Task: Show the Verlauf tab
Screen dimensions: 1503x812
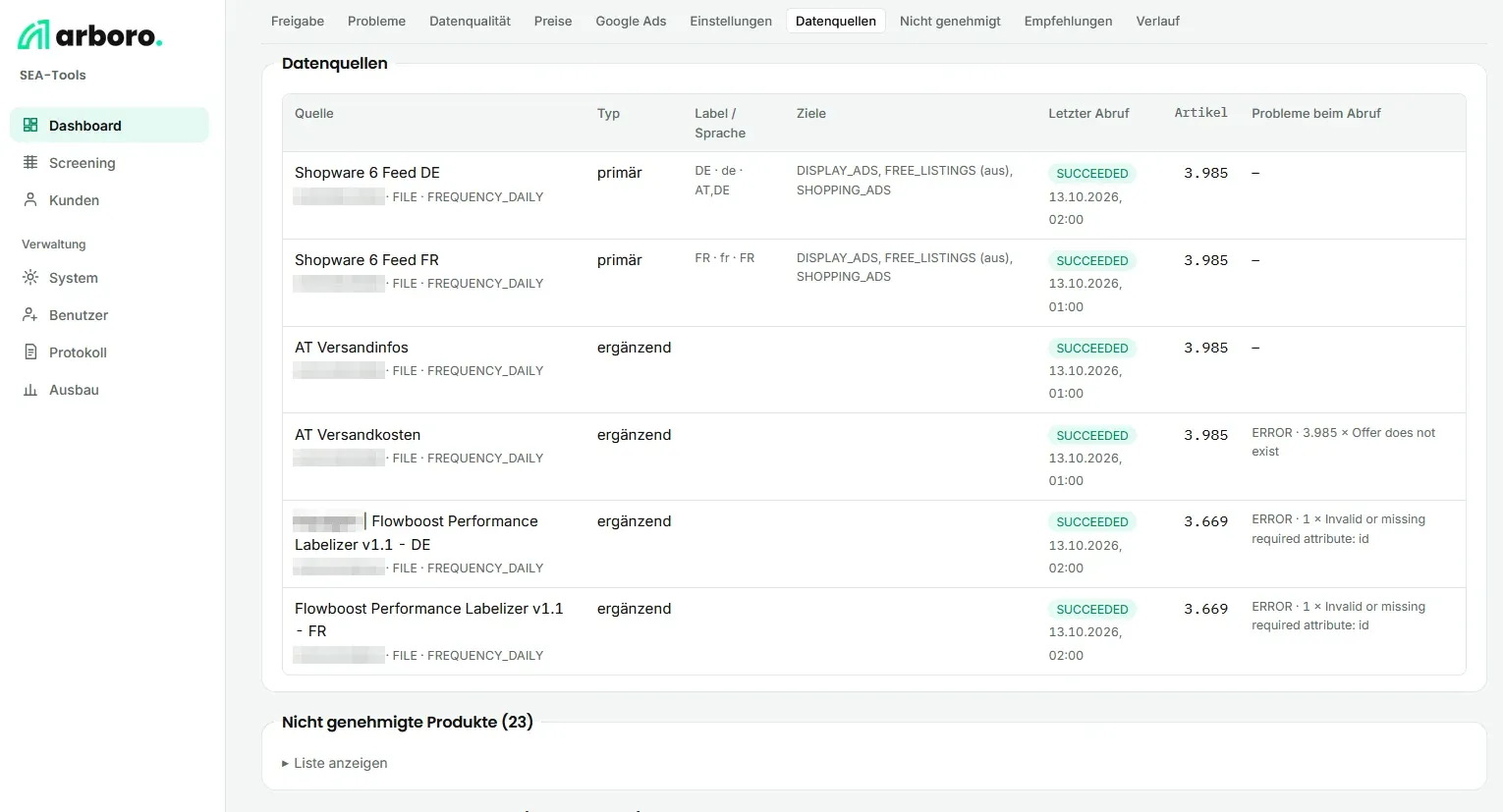Action: [1157, 21]
